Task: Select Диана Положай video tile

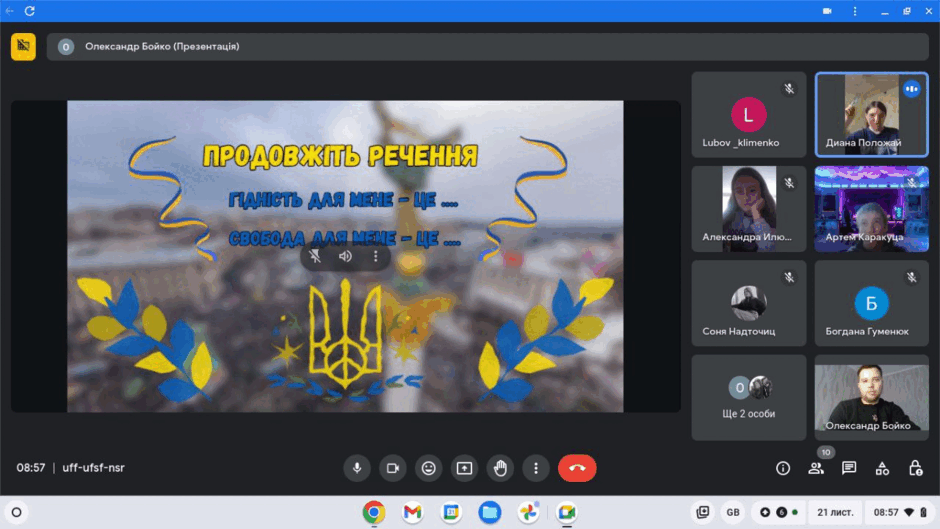Action: pyautogui.click(x=872, y=115)
